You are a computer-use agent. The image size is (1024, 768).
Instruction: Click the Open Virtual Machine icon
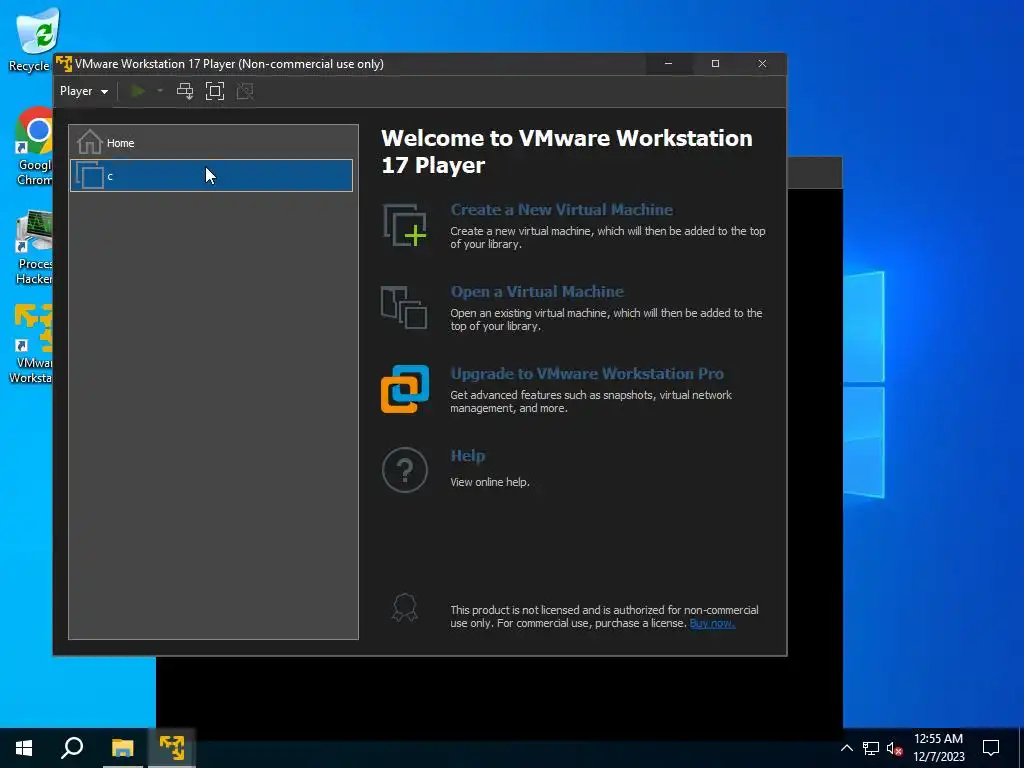pyautogui.click(x=404, y=307)
